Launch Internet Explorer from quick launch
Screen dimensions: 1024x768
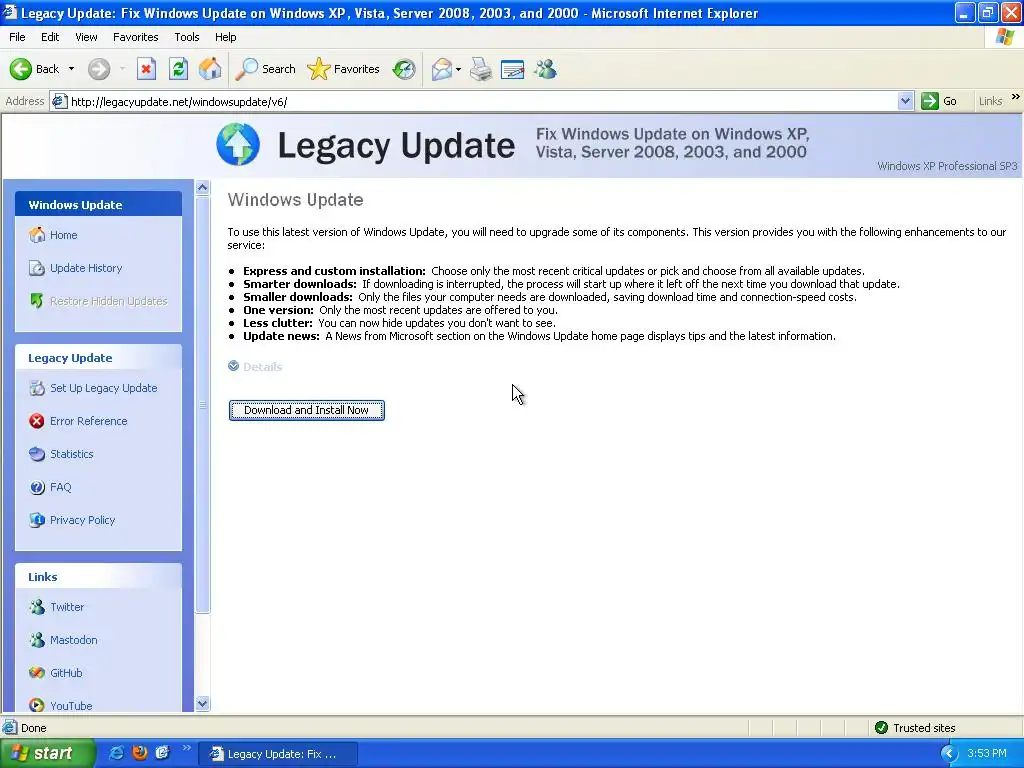click(116, 753)
